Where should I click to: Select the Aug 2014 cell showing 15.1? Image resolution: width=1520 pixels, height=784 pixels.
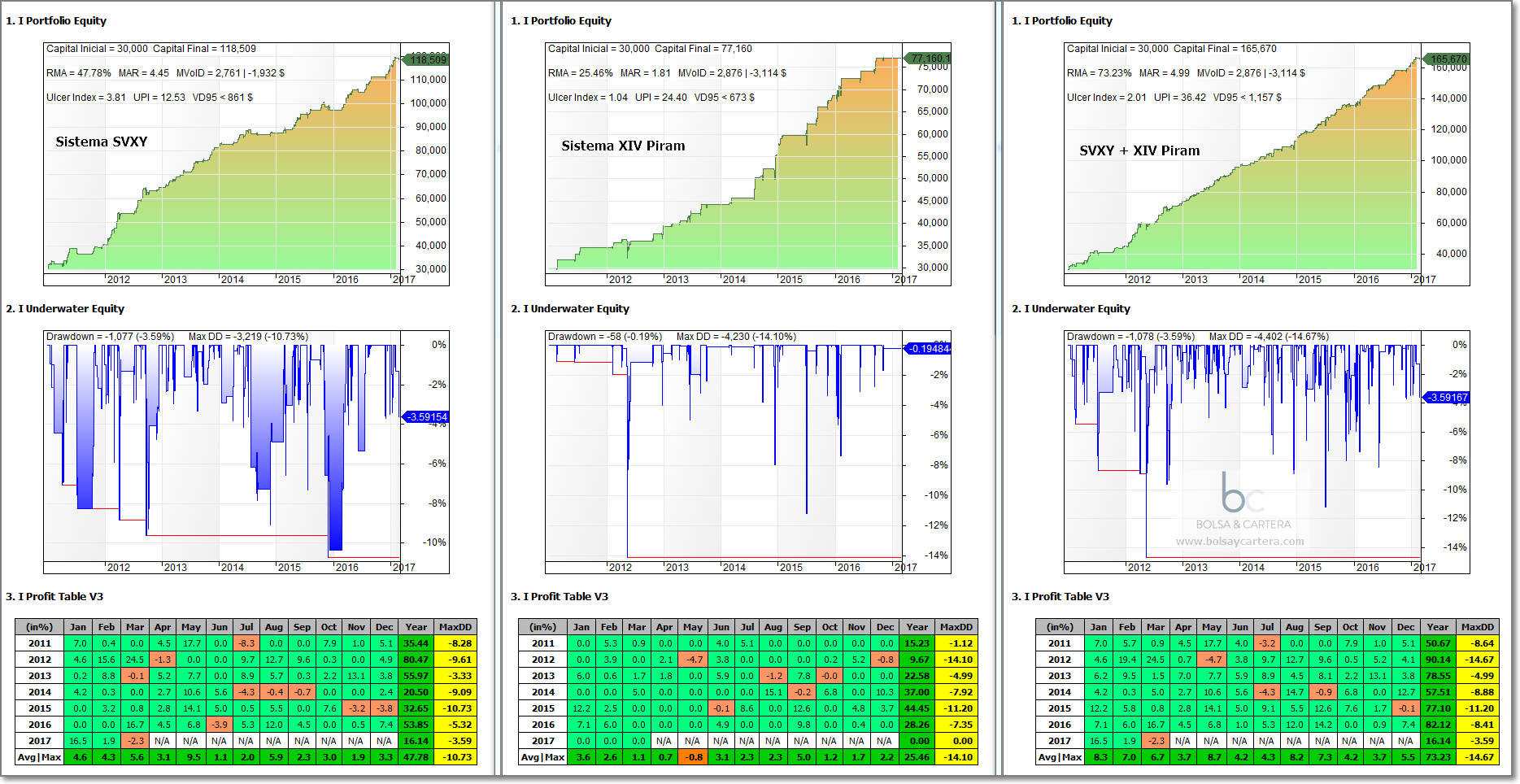coord(773,692)
